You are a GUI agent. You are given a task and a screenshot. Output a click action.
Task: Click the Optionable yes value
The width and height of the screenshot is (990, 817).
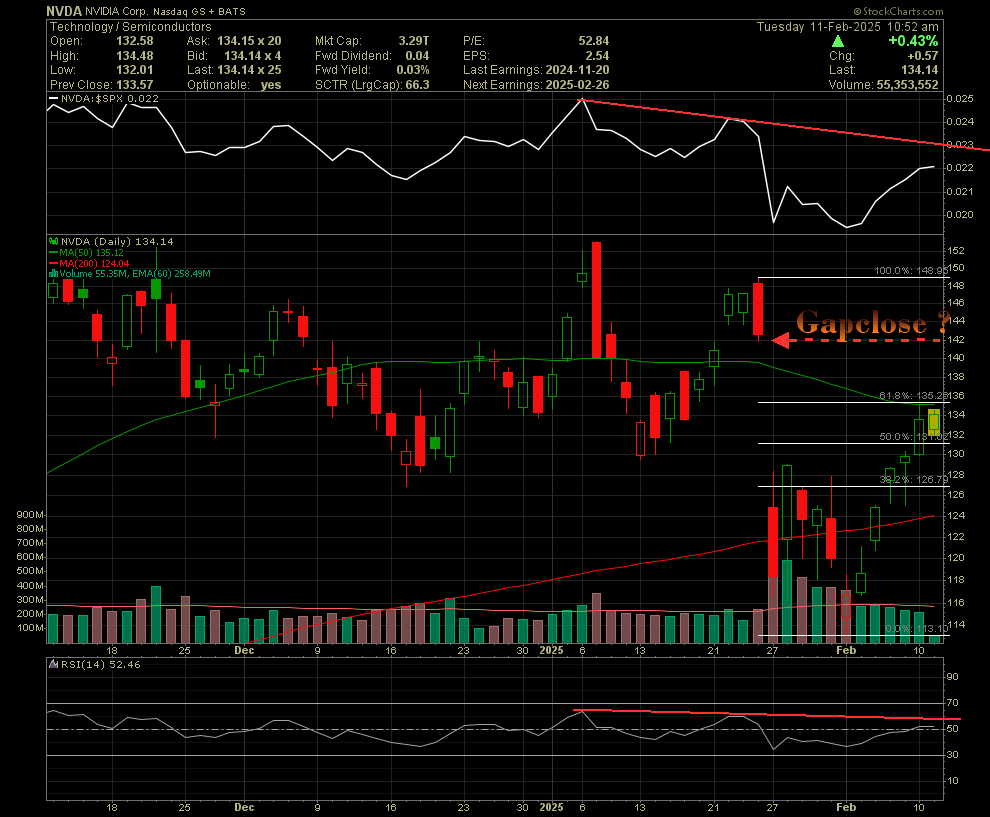270,85
